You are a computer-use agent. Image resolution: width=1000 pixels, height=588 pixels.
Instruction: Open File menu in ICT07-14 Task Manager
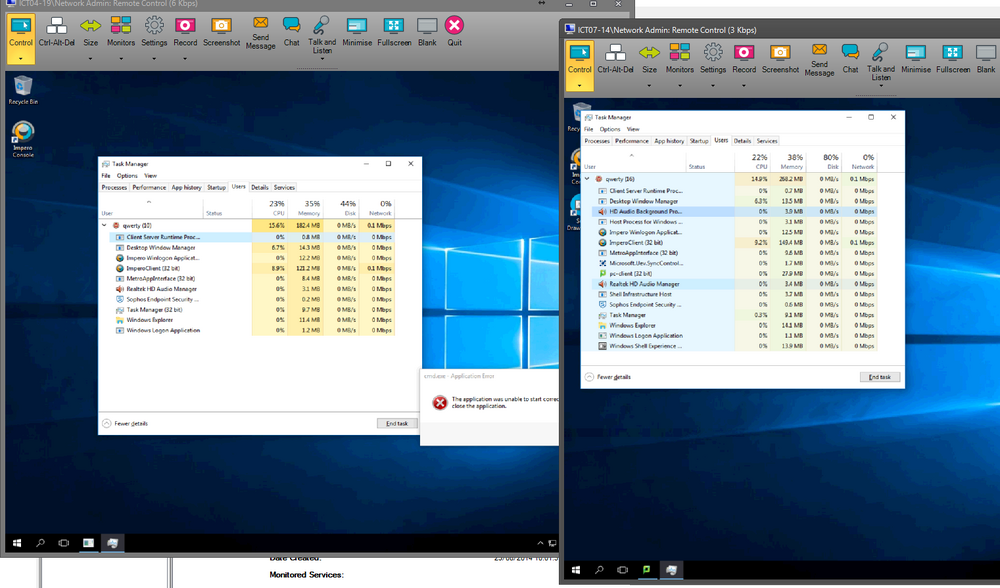click(589, 129)
